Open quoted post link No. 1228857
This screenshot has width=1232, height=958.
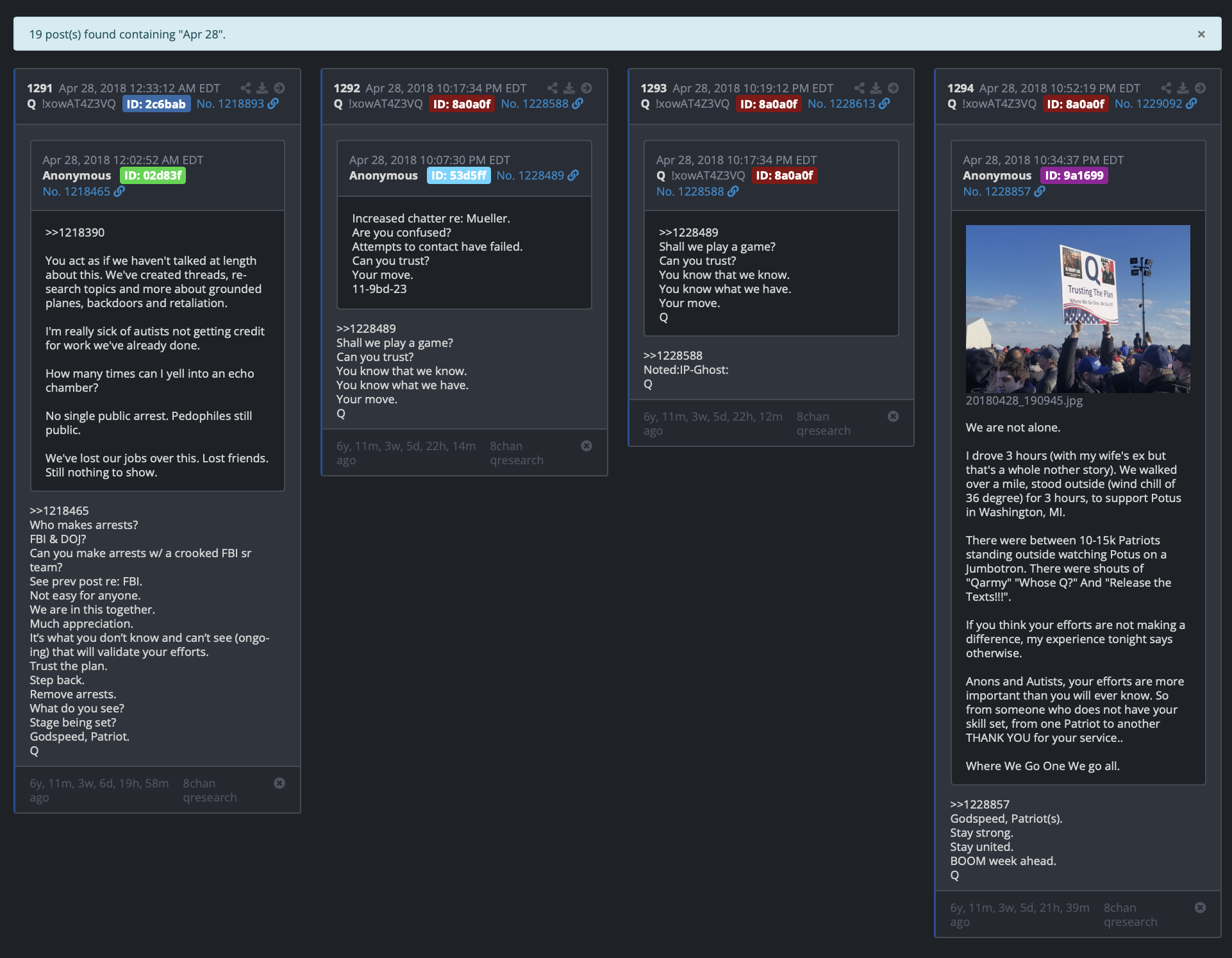1004,192
